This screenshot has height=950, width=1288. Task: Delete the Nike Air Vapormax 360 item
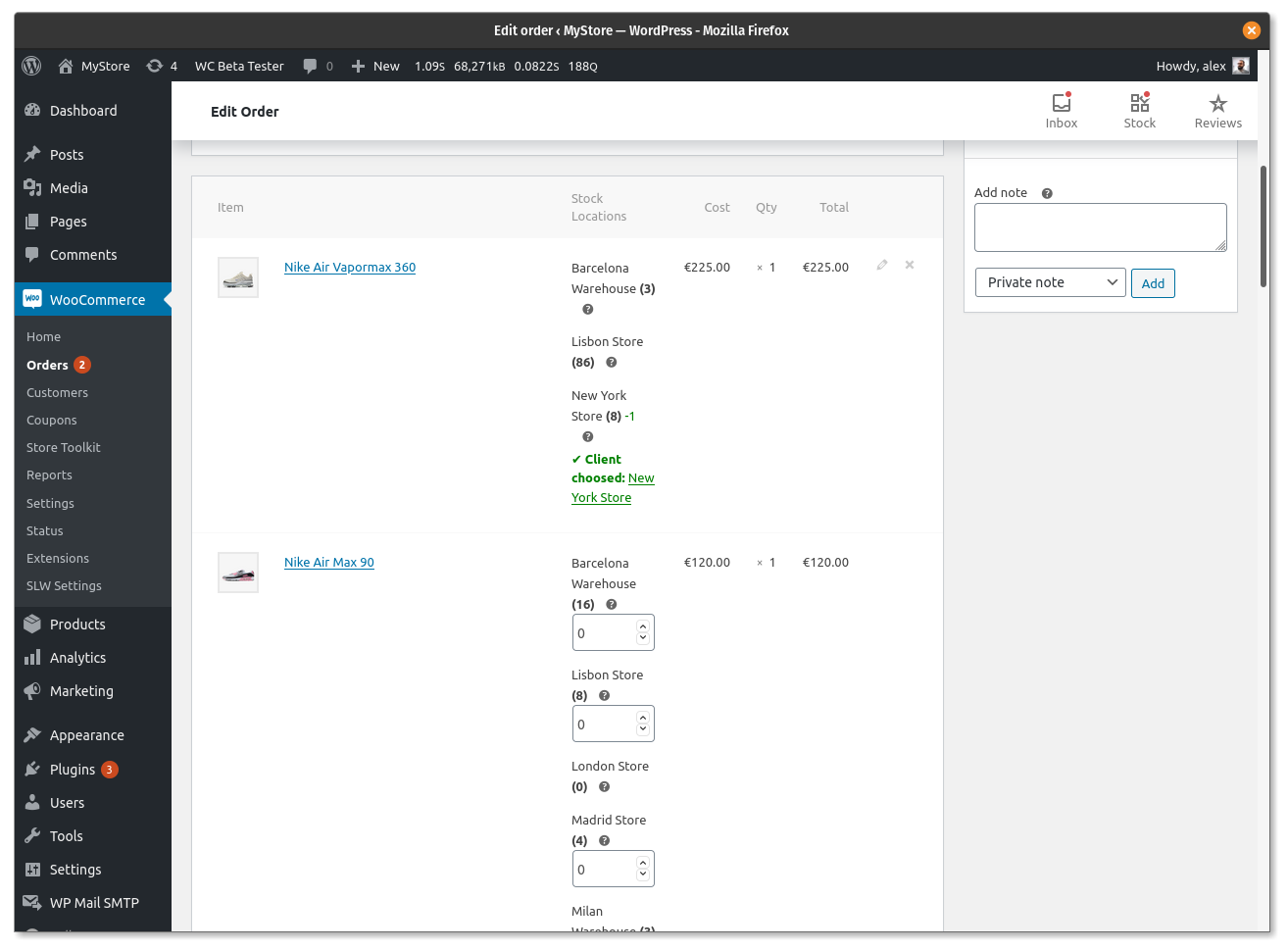coord(910,265)
